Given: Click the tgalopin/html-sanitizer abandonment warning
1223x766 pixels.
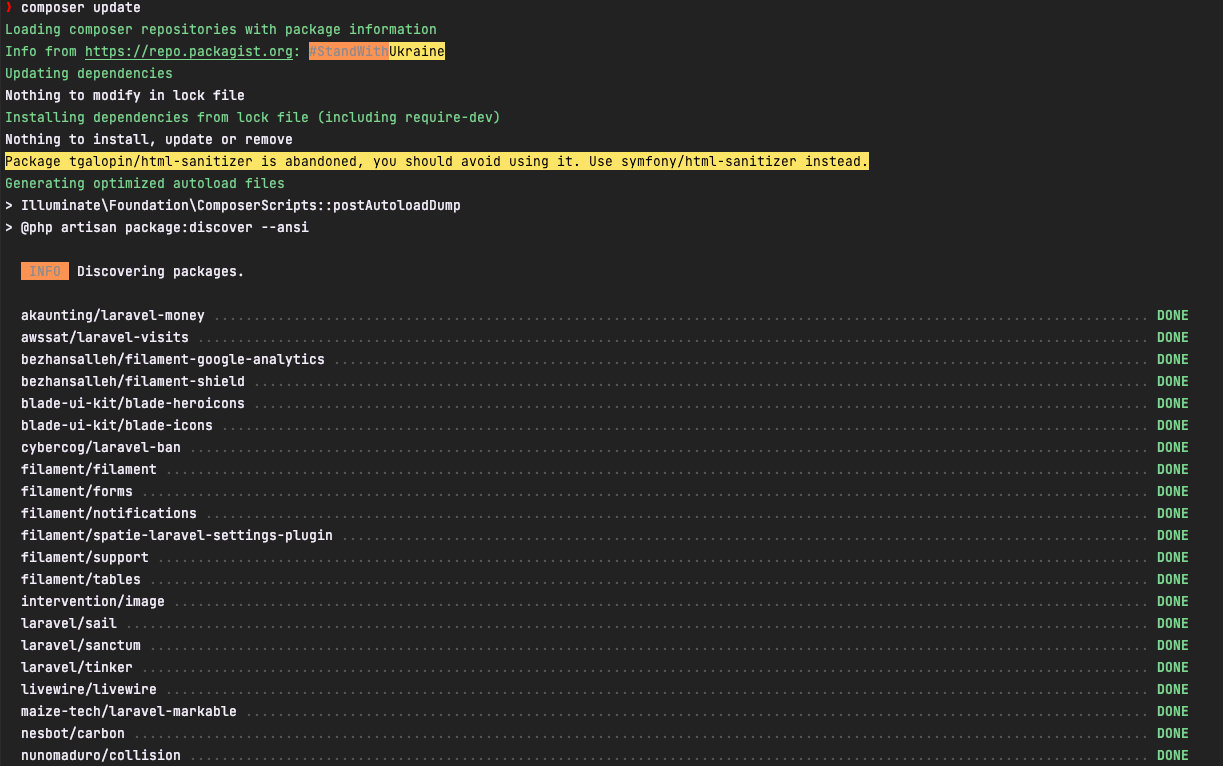Looking at the screenshot, I should [x=436, y=161].
